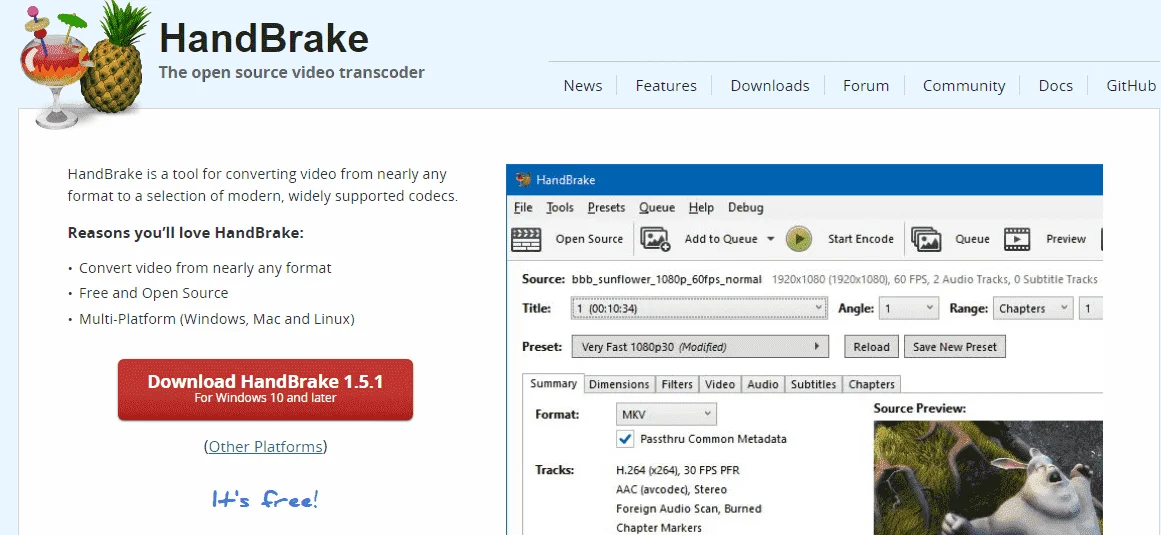Click the Preview film-frame icon

coord(1017,239)
